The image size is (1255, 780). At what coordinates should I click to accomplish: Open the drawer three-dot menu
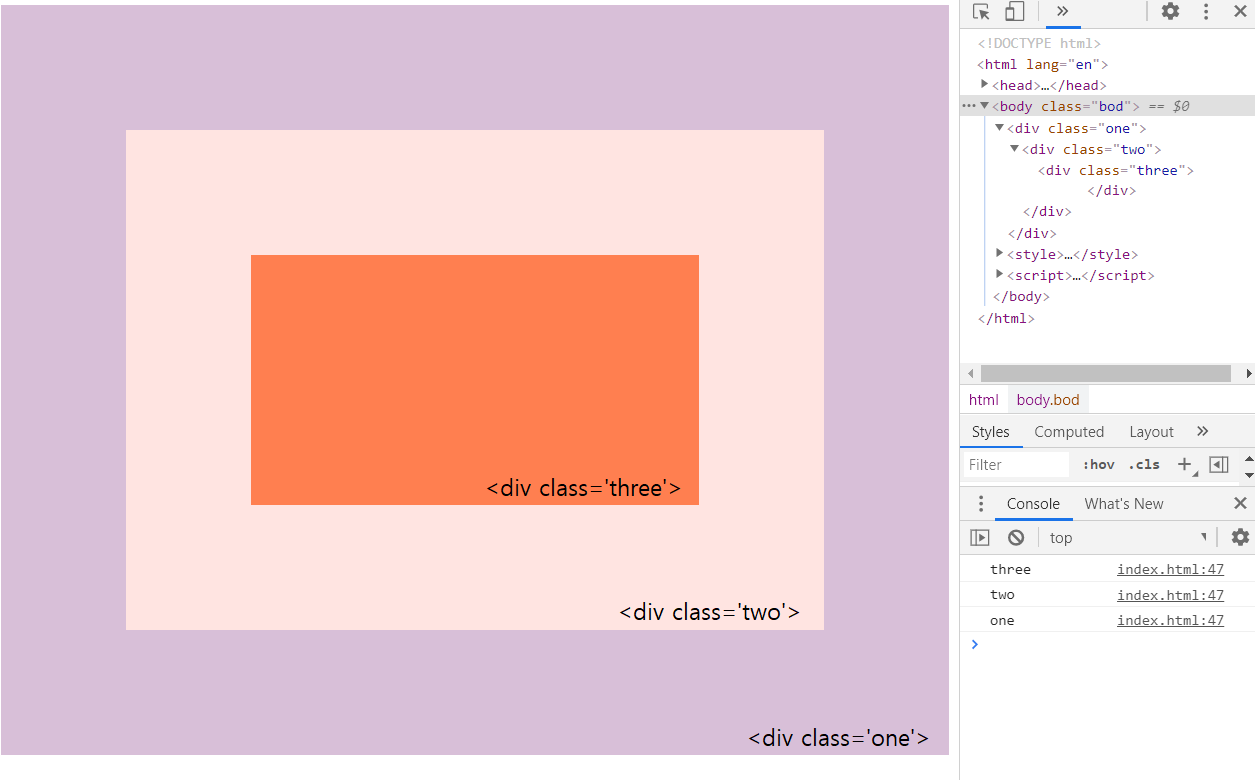[x=981, y=504]
